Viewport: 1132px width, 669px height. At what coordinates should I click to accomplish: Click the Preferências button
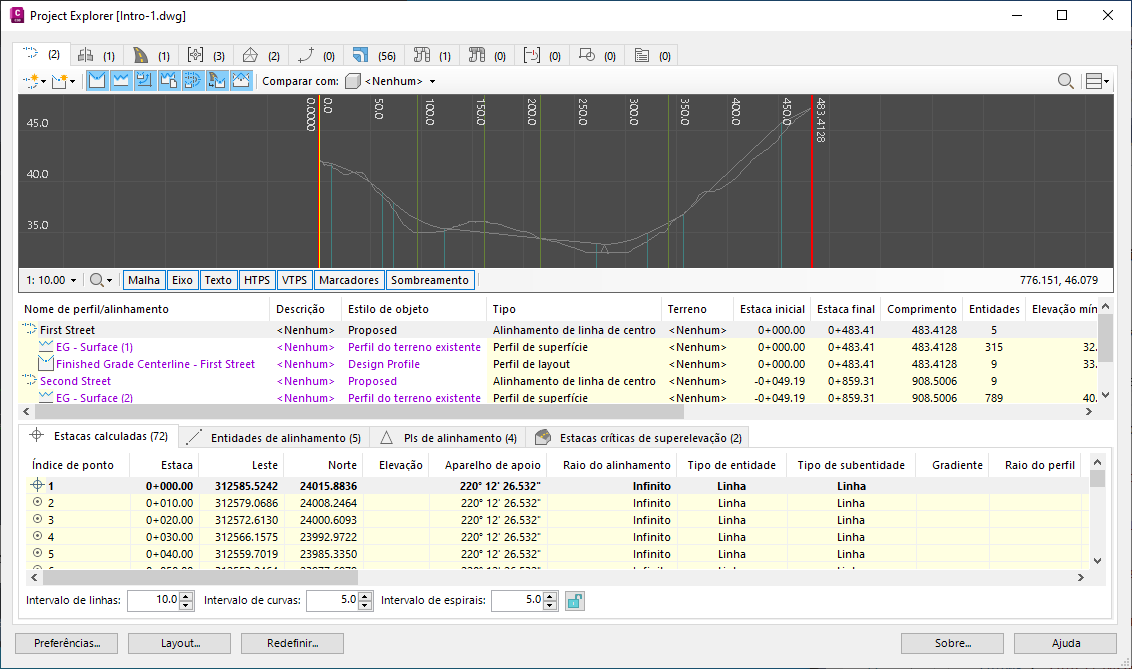[67, 643]
